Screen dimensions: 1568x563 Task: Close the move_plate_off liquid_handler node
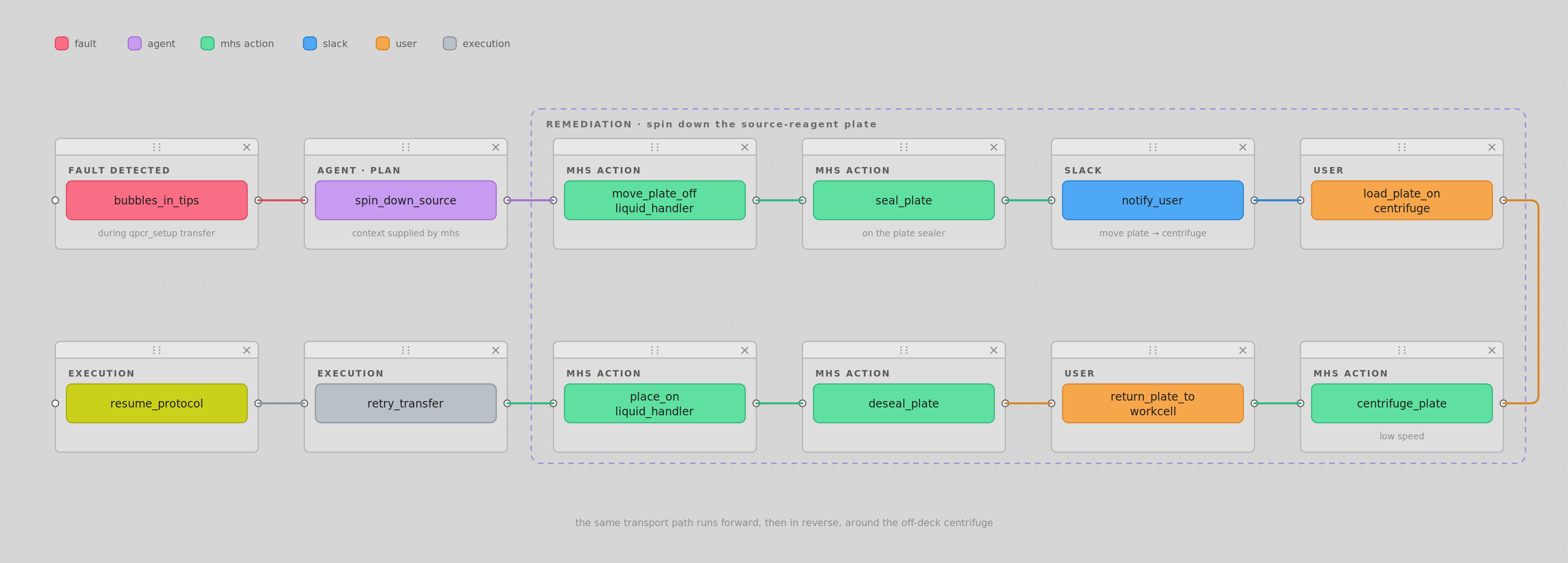coord(744,148)
